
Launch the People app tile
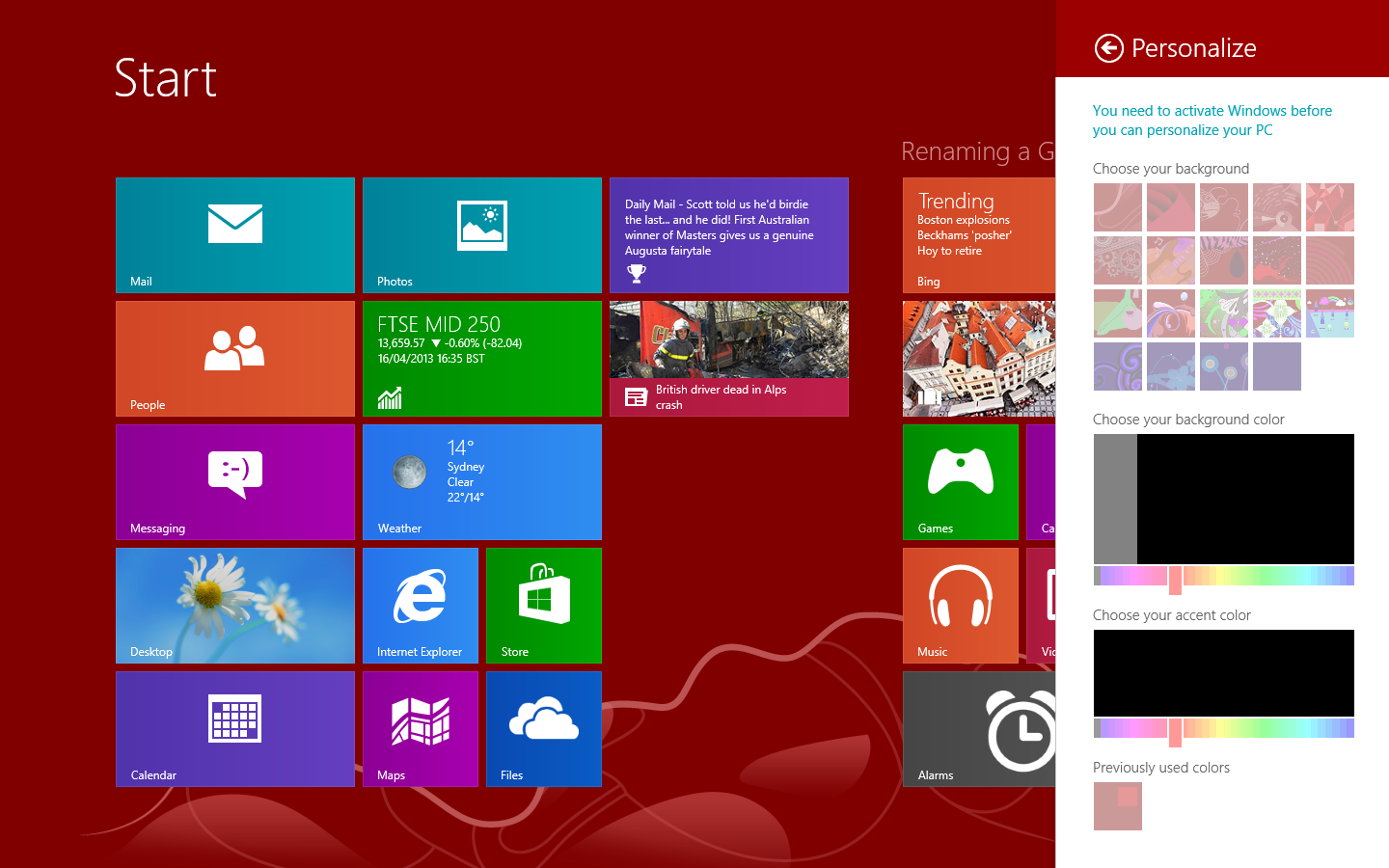point(235,359)
